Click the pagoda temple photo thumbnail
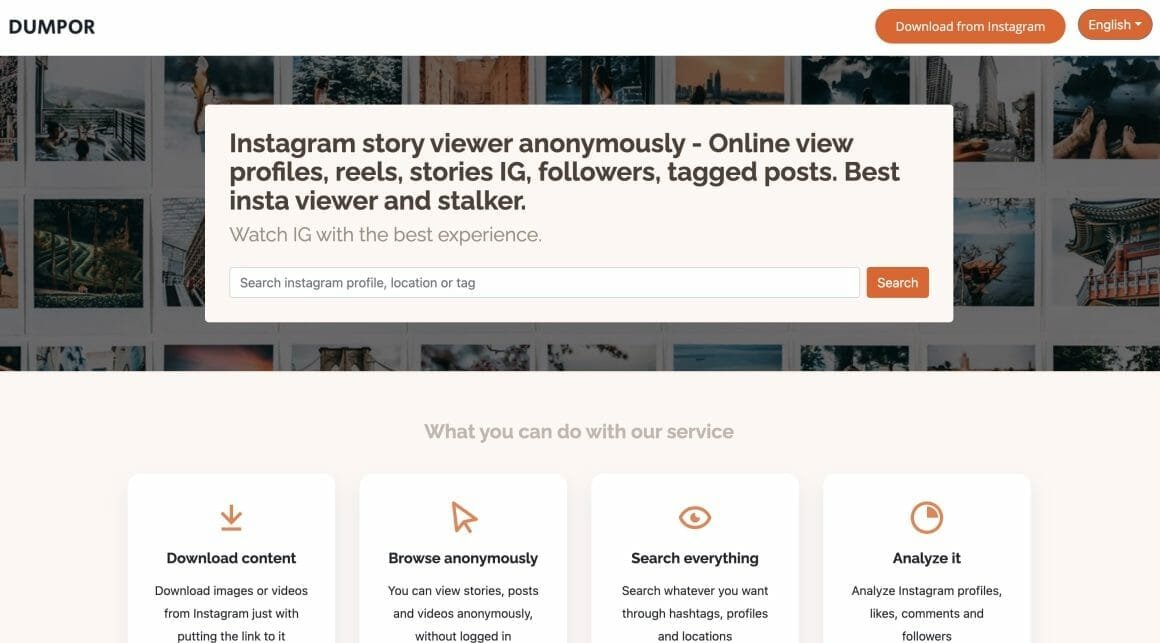Viewport: 1160px width, 643px height. point(1106,252)
